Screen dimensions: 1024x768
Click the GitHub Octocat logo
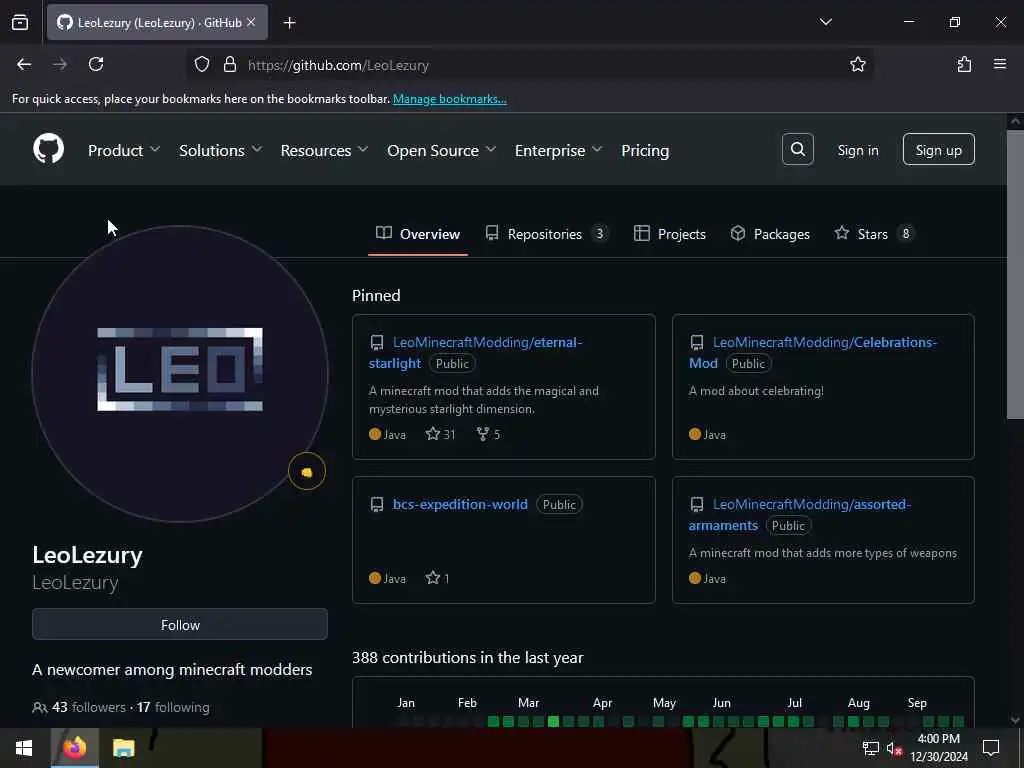(48, 149)
